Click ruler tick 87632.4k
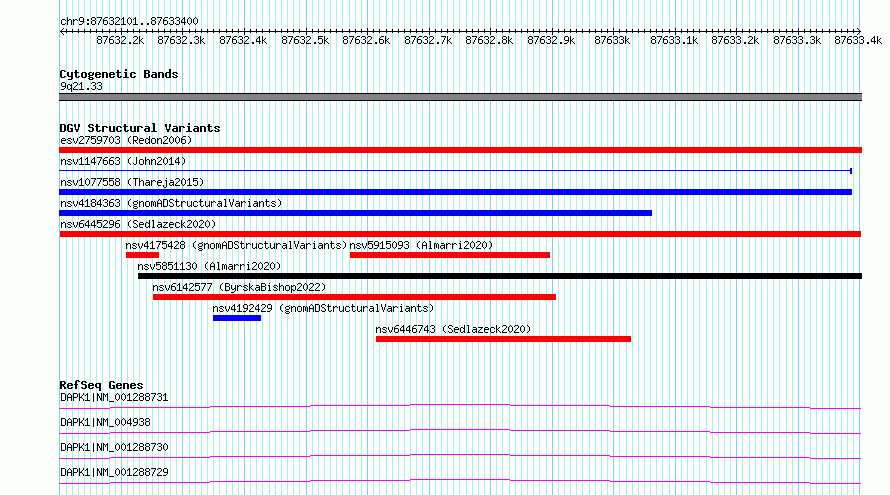The width and height of the screenshot is (890, 495). [x=243, y=40]
